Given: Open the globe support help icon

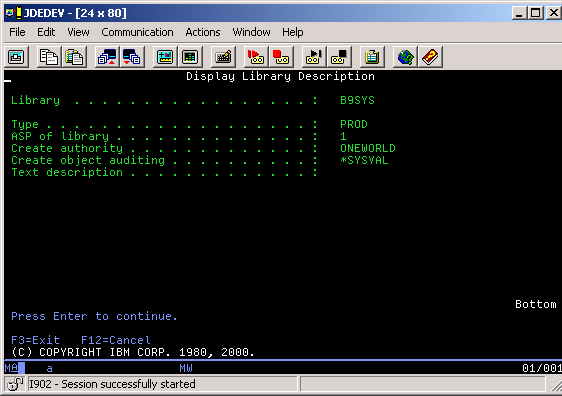Looking at the screenshot, I should pyautogui.click(x=405, y=57).
